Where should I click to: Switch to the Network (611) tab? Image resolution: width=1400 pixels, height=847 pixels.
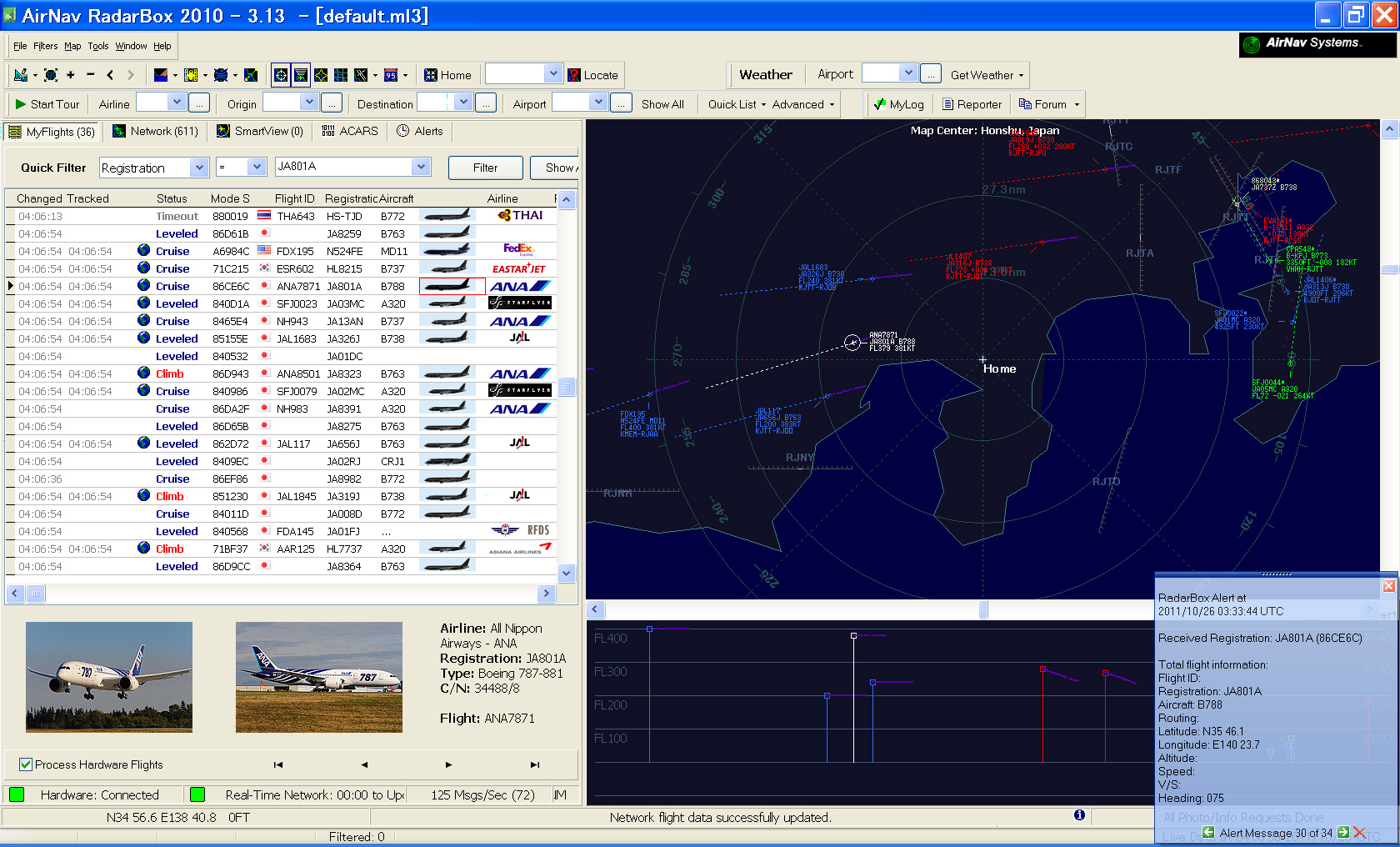click(156, 131)
